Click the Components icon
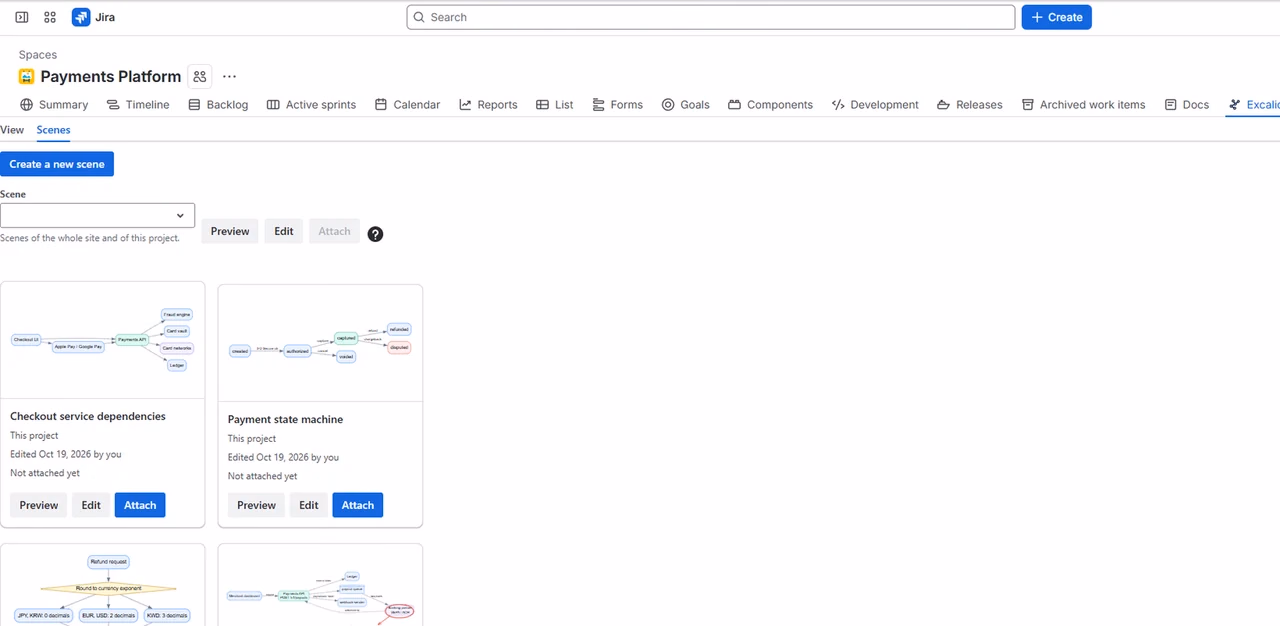 point(734,104)
